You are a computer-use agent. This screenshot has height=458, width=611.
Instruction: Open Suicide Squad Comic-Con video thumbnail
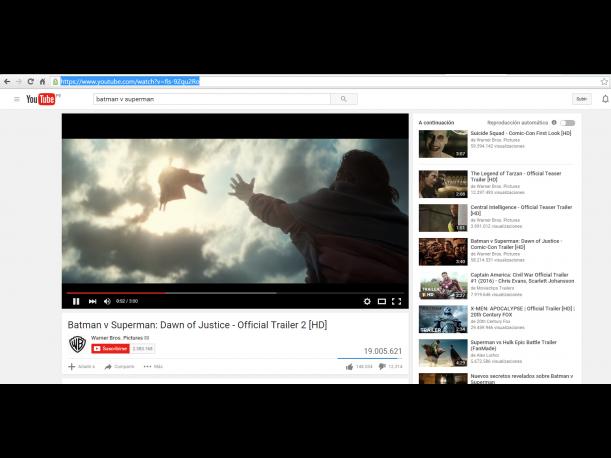pos(443,144)
